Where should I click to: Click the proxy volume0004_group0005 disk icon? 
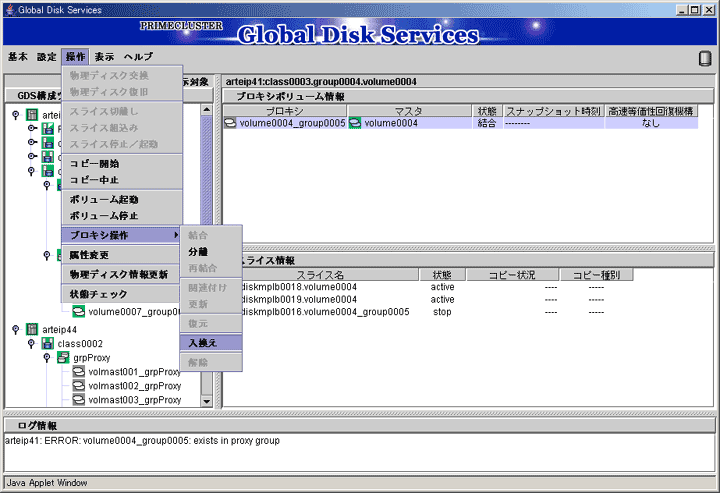(x=230, y=123)
